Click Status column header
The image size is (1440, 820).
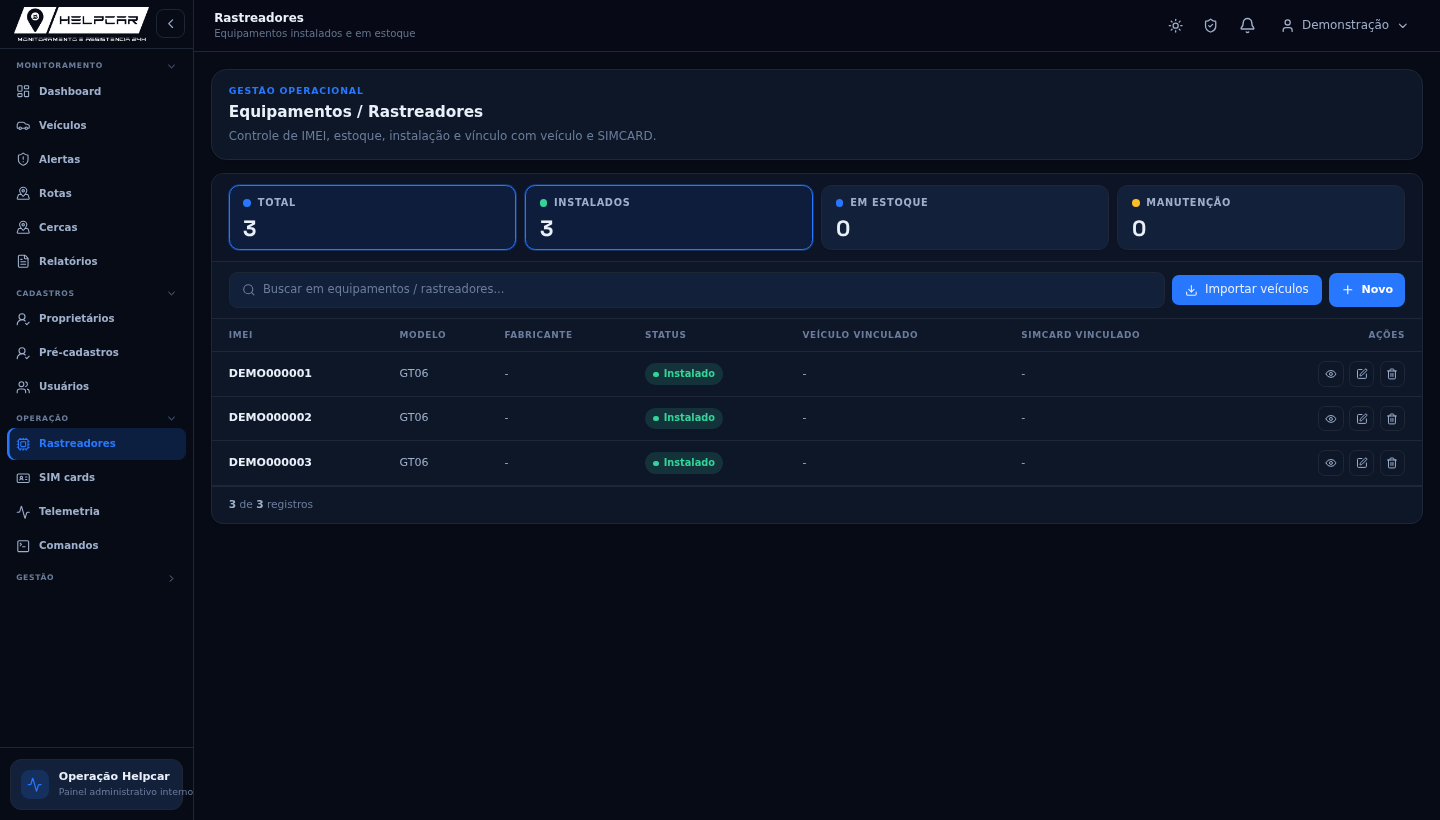coord(666,335)
